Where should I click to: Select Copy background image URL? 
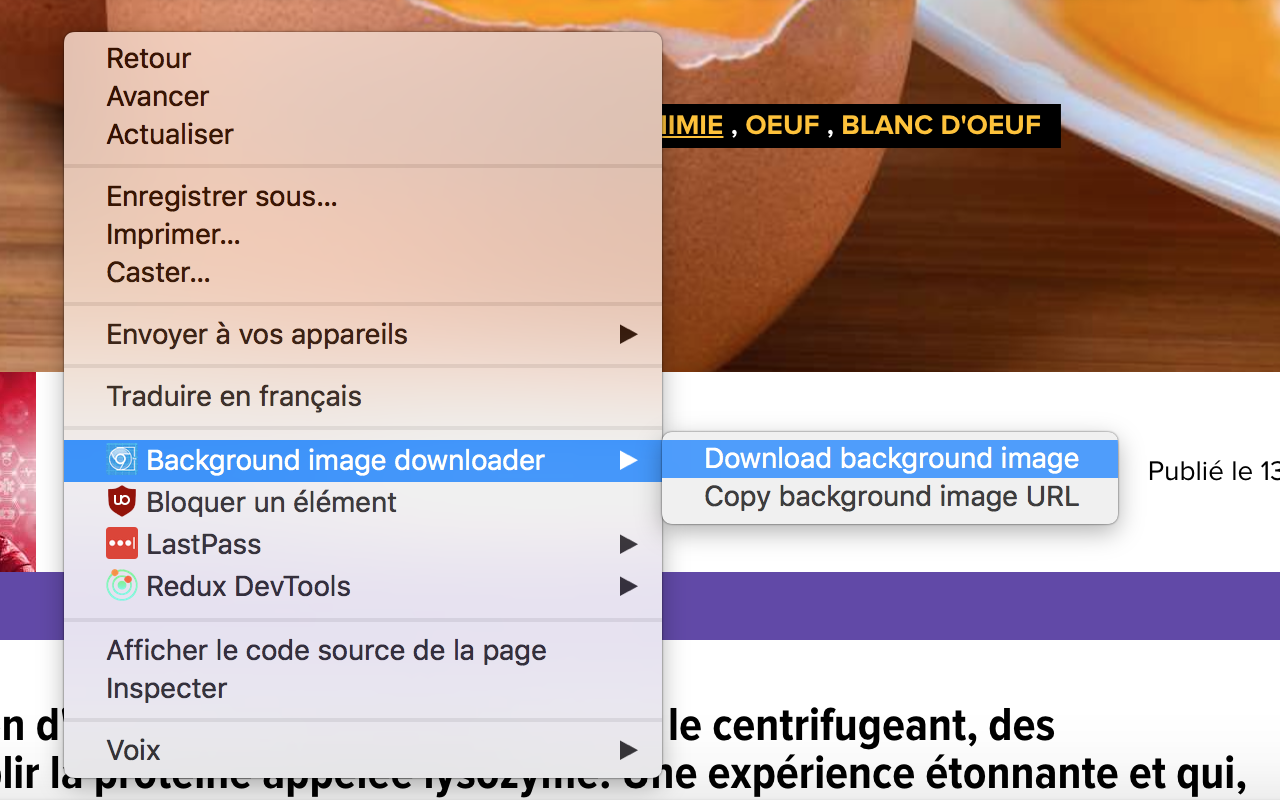(889, 496)
